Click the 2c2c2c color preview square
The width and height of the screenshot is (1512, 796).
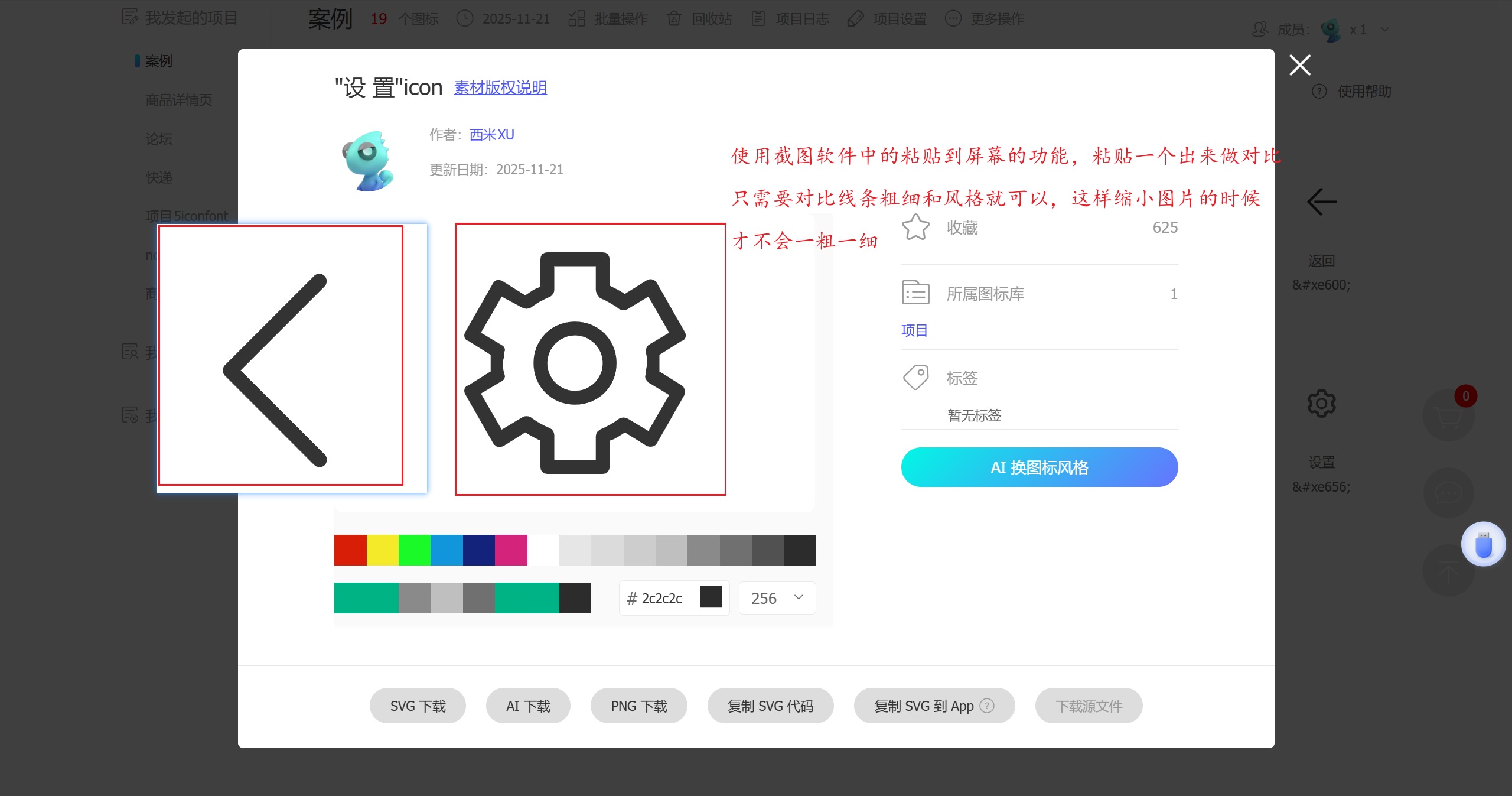pos(711,597)
